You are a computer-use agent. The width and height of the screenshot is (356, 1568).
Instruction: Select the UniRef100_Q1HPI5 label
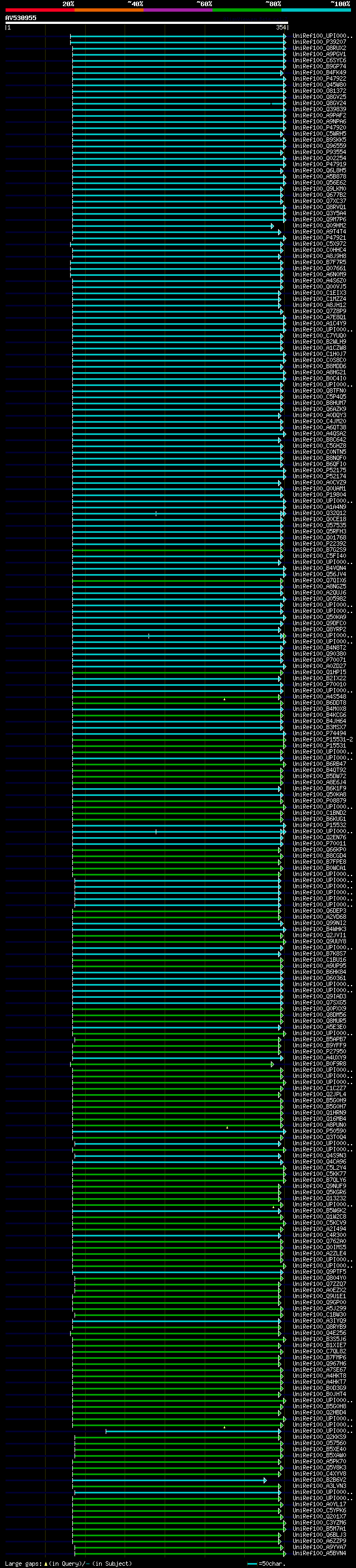319,672
